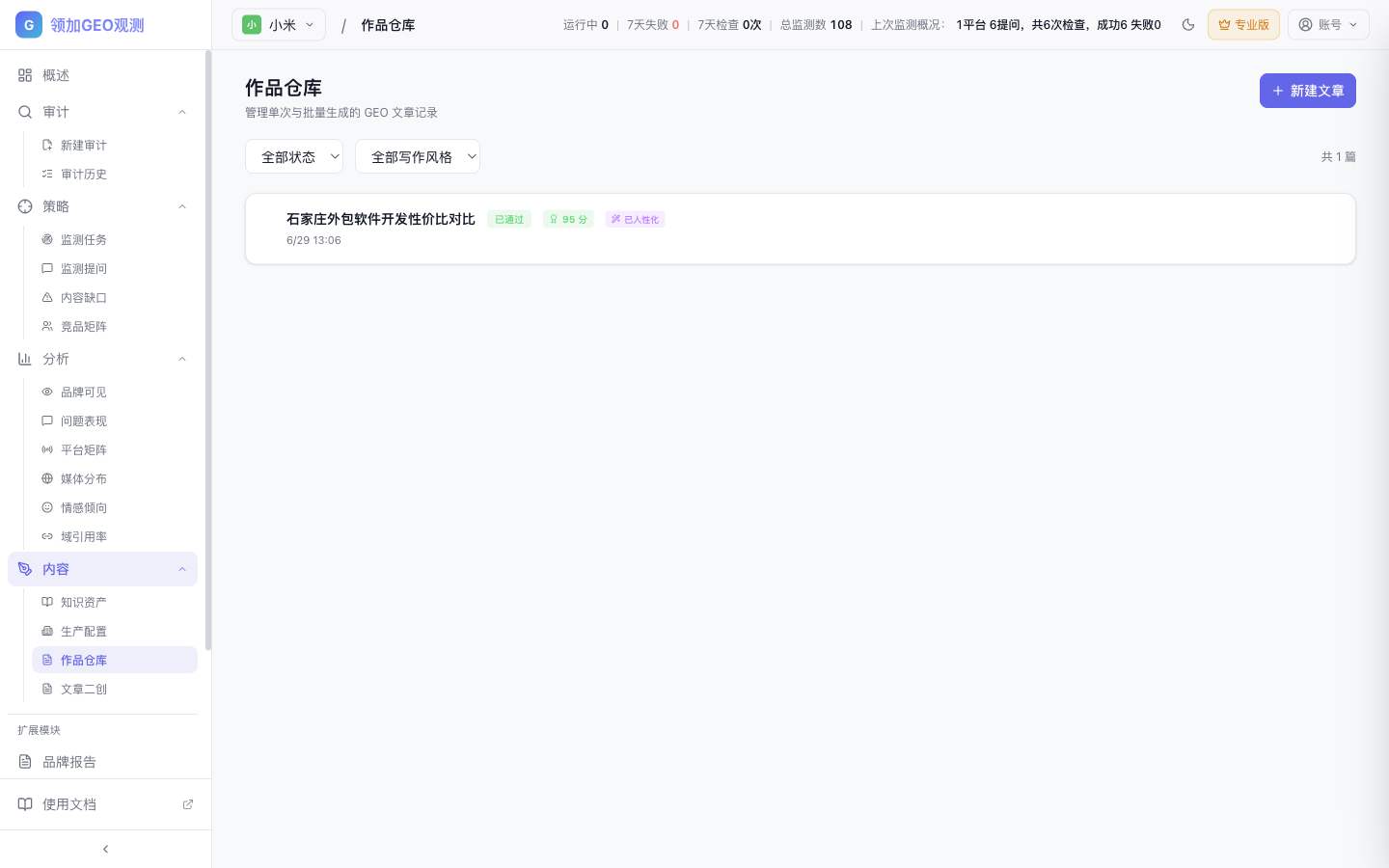This screenshot has width=1389, height=868.
Task: Click the 平台矩阵 broadcast icon
Action: click(x=47, y=449)
